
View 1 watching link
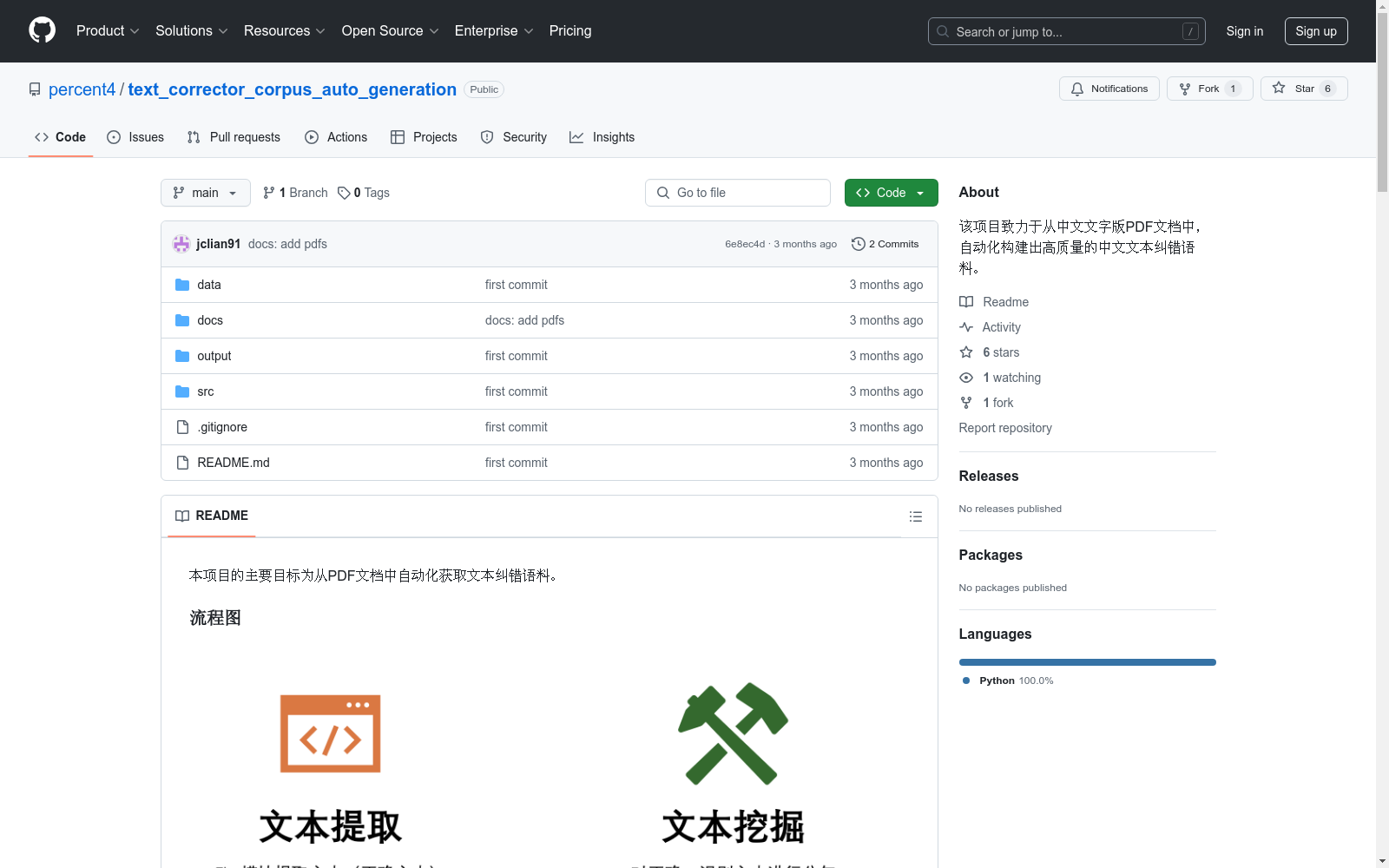[x=1000, y=378]
